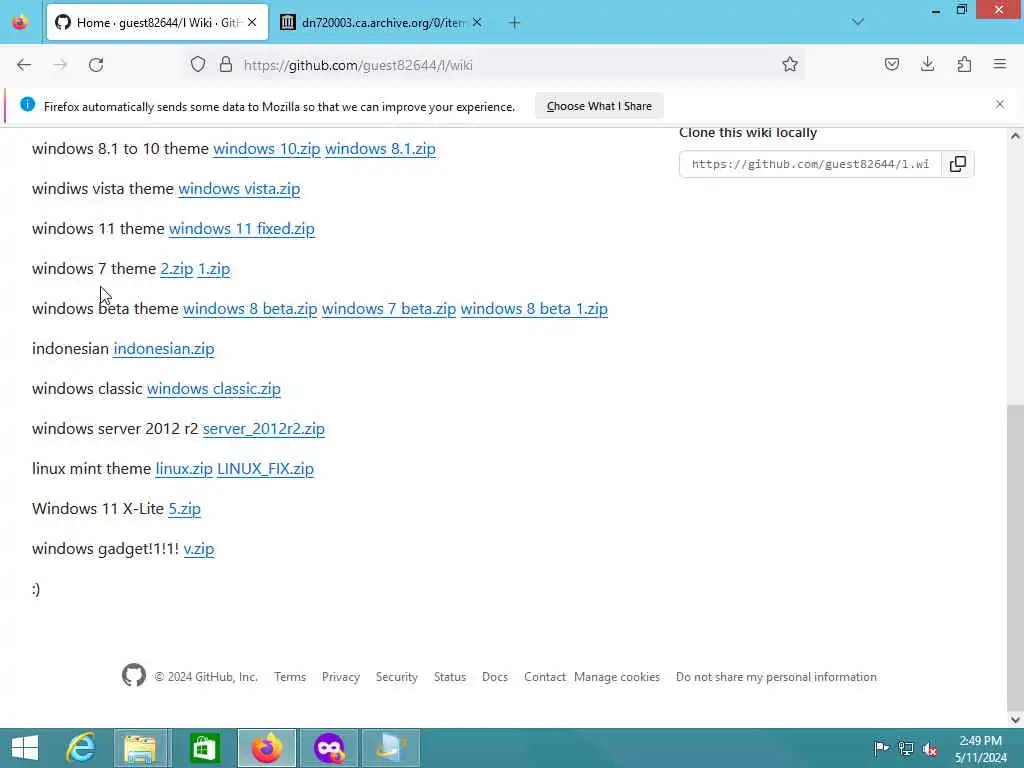Go back to the previous page
This screenshot has width=1024, height=768.
(24, 65)
